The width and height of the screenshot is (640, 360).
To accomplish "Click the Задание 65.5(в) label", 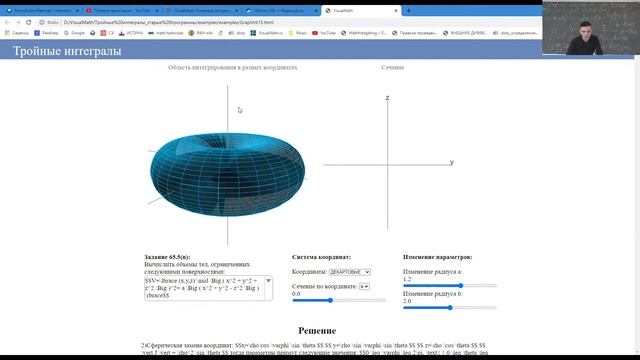I will [x=167, y=257].
